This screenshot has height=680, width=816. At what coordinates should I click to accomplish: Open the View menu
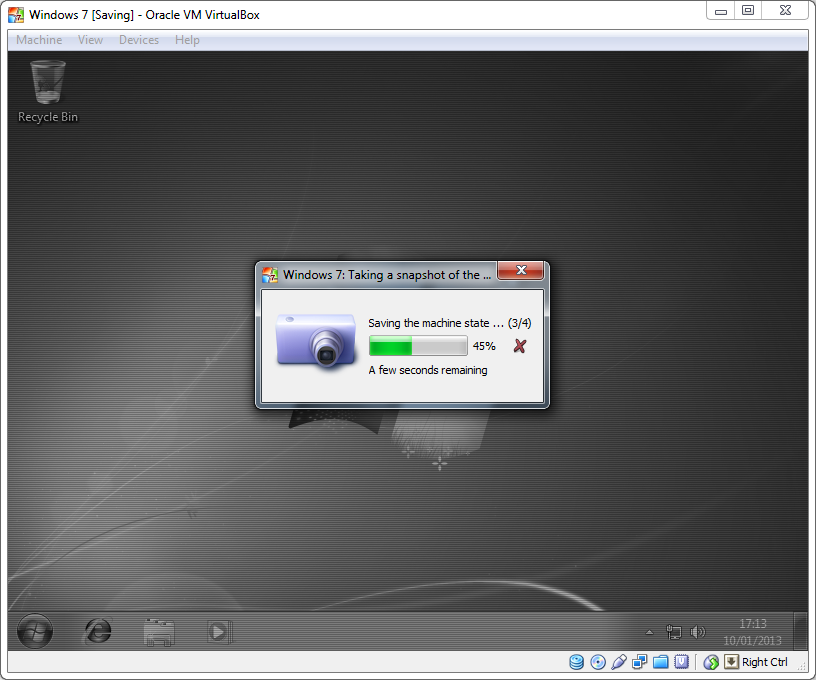click(x=90, y=40)
